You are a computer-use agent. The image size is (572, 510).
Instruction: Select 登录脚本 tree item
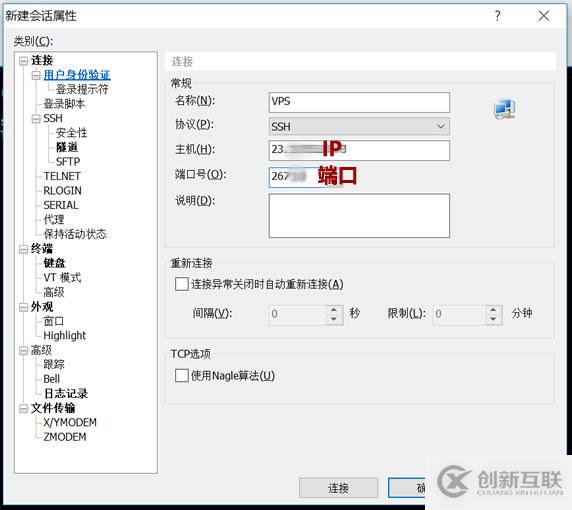coord(64,104)
